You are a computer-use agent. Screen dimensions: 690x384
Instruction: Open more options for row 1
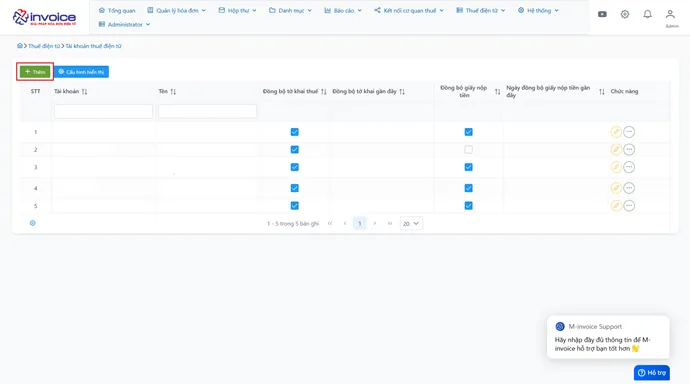point(629,132)
